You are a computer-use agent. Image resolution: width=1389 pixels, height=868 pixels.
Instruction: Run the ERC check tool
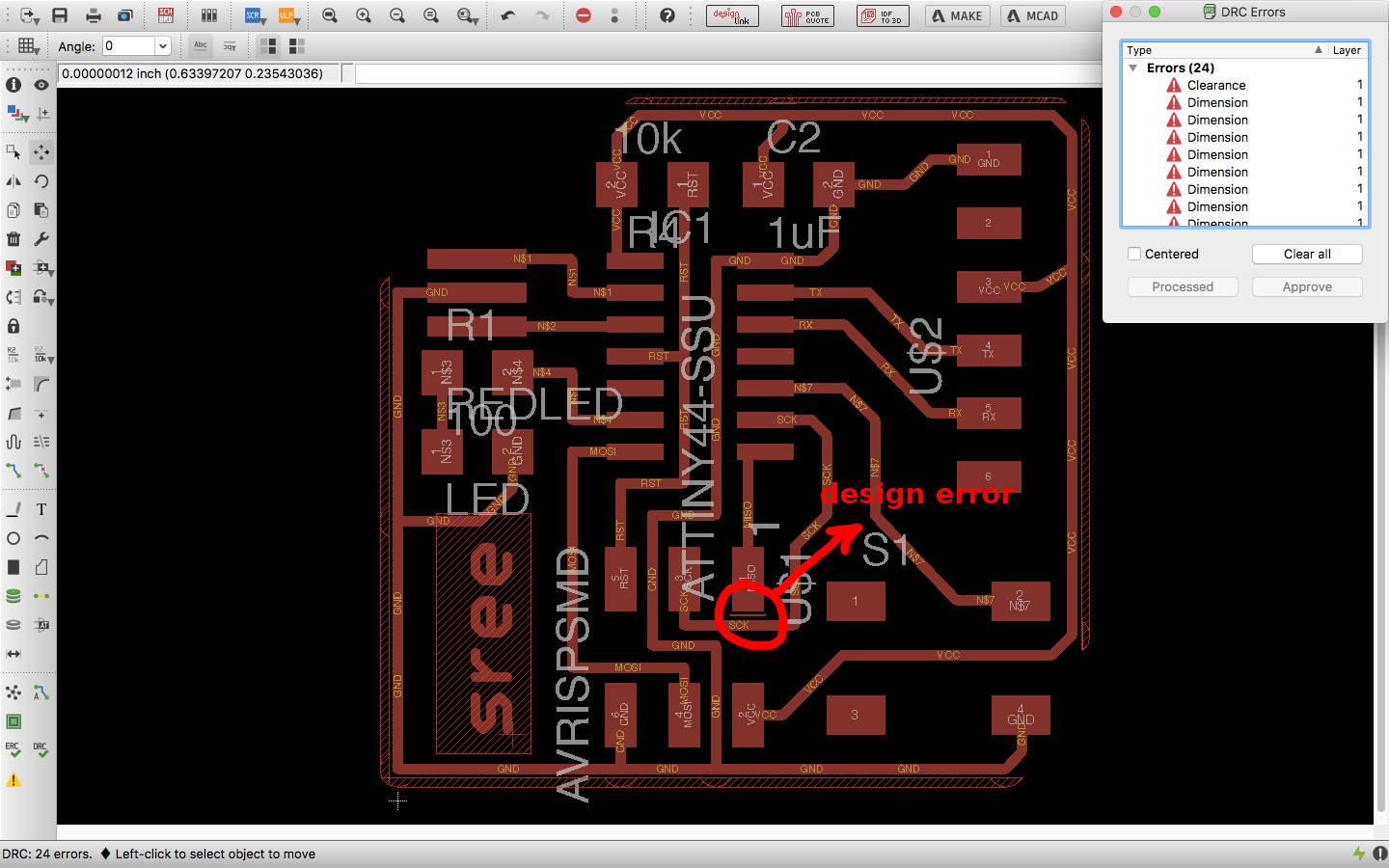pyautogui.click(x=13, y=749)
